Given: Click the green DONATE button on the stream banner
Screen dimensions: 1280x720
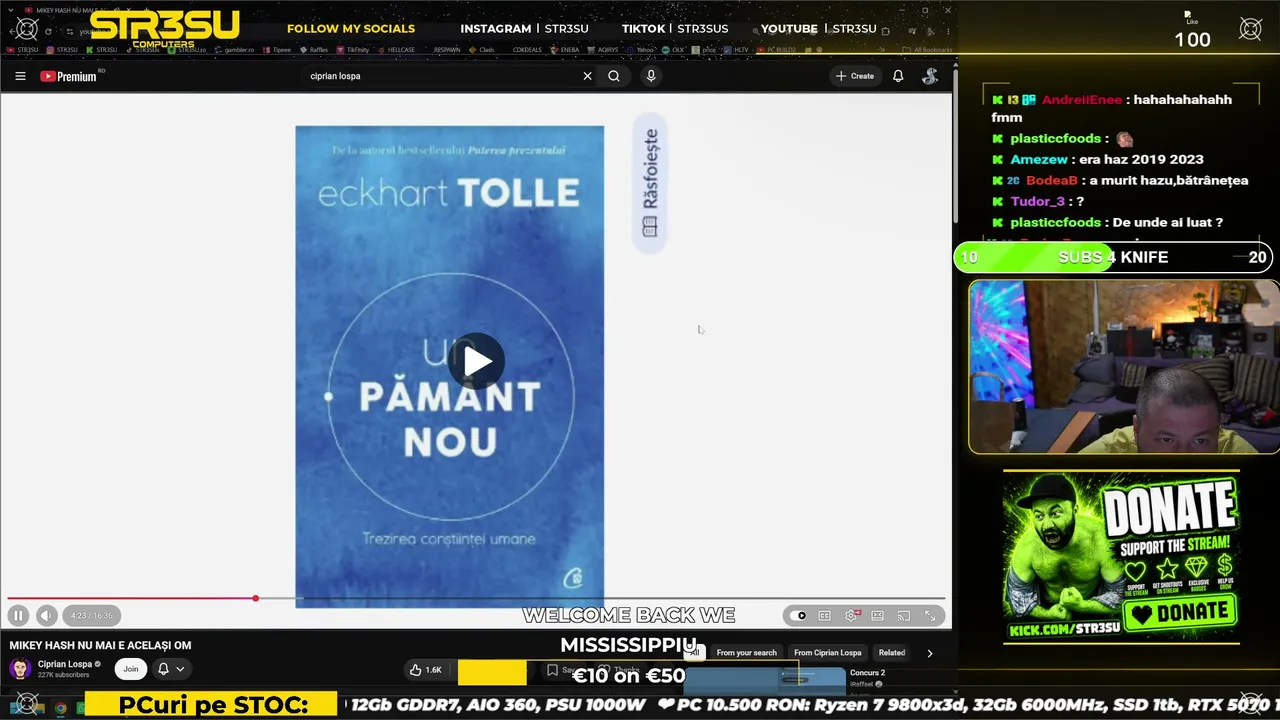Looking at the screenshot, I should [x=1181, y=612].
